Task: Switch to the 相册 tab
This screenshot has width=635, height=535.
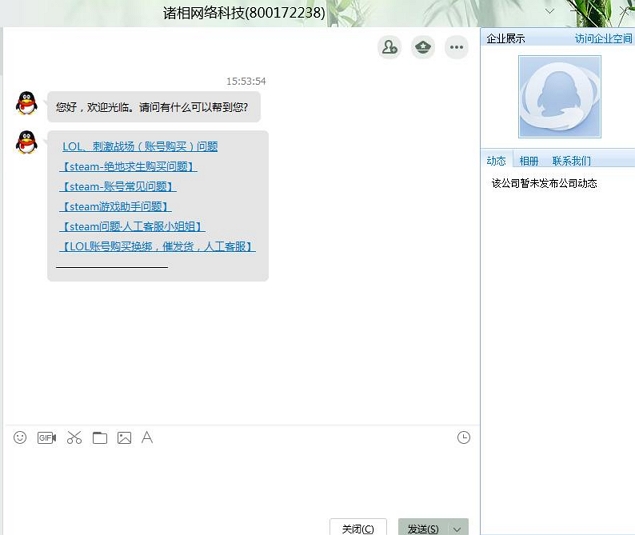Action: 528,160
